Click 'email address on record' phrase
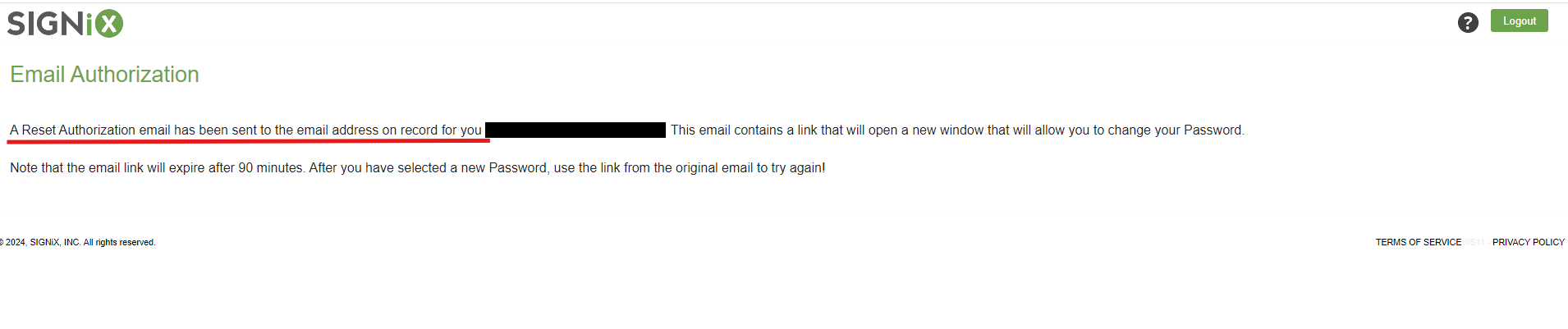 click(x=367, y=130)
